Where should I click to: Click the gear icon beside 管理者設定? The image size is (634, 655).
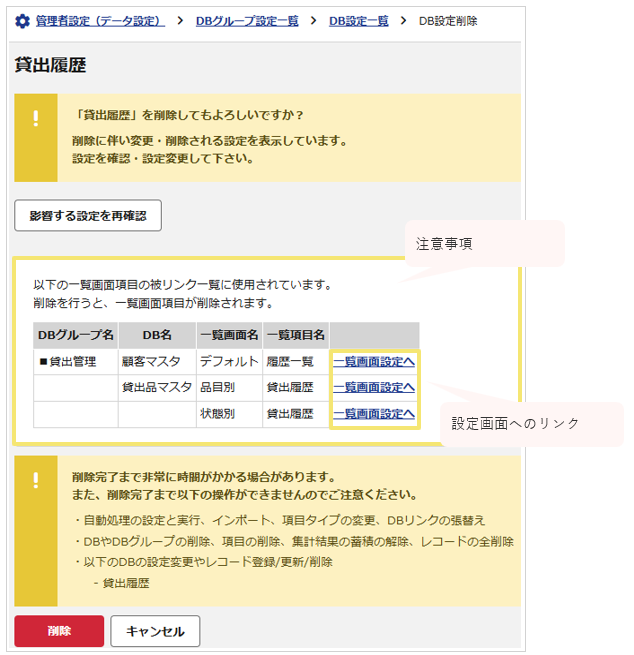[22, 21]
